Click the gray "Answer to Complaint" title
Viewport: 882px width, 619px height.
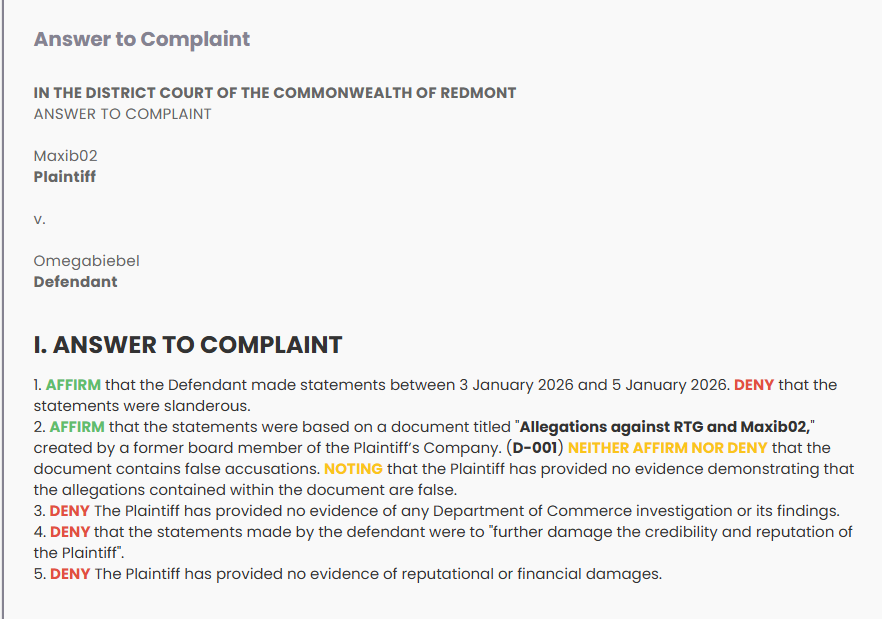pyautogui.click(x=142, y=40)
